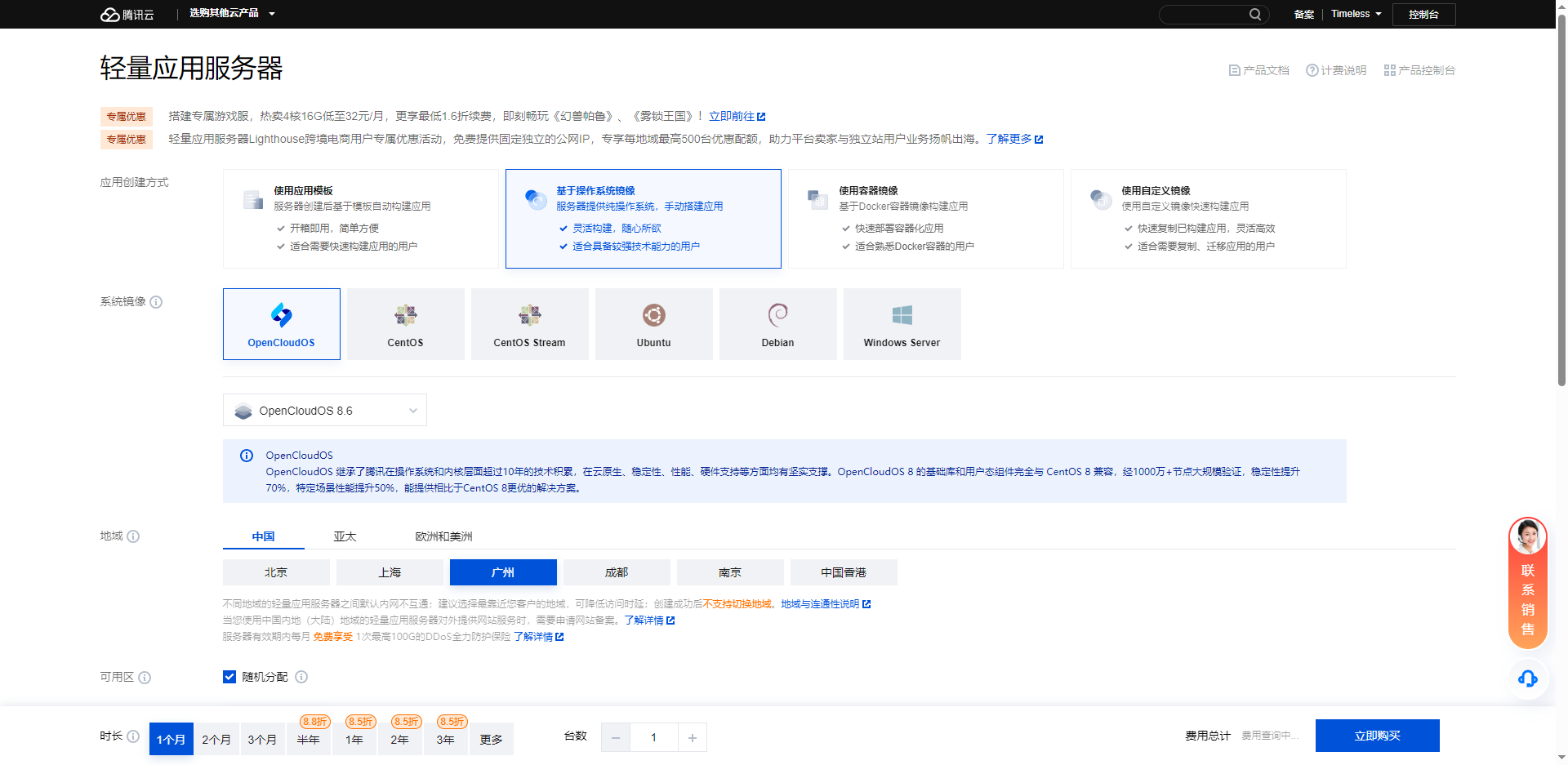Click external link icon after 立即前往
Image resolution: width=1568 pixels, height=765 pixels.
(x=761, y=117)
